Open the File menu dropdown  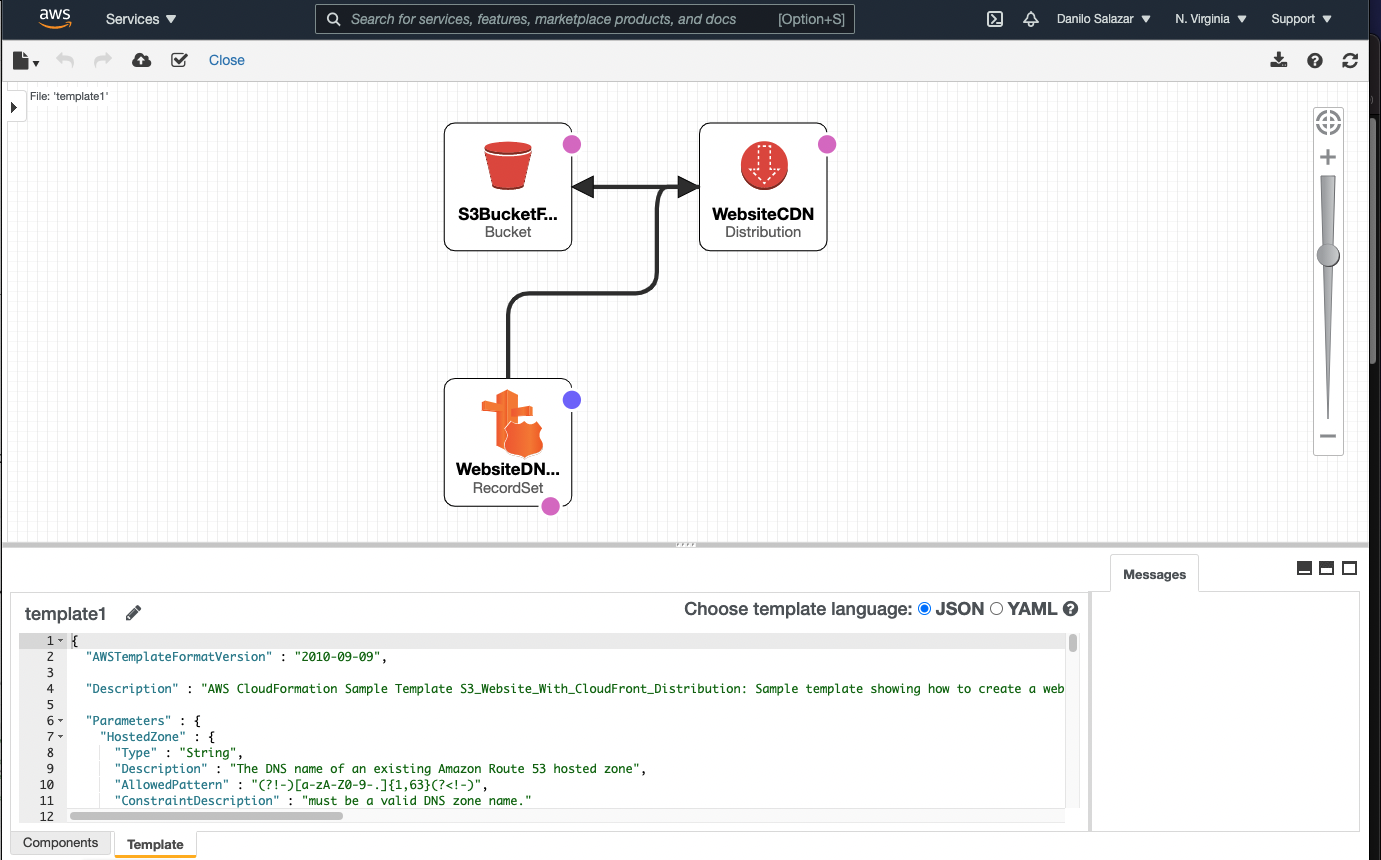pyautogui.click(x=26, y=61)
